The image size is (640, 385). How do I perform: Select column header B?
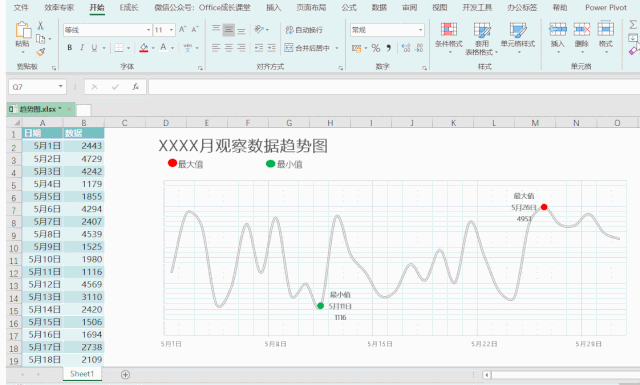coord(84,122)
